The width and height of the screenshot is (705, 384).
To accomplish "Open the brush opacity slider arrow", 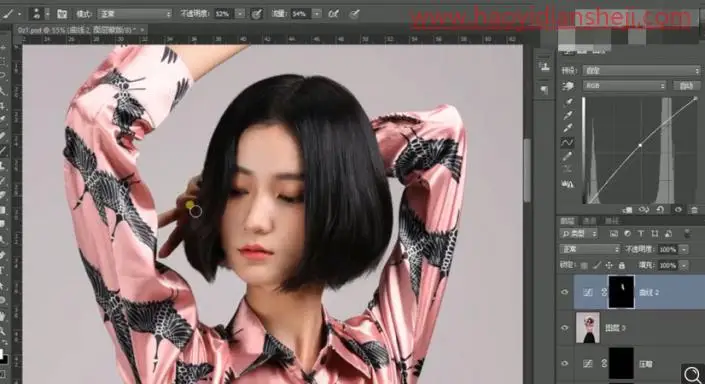I will (241, 14).
